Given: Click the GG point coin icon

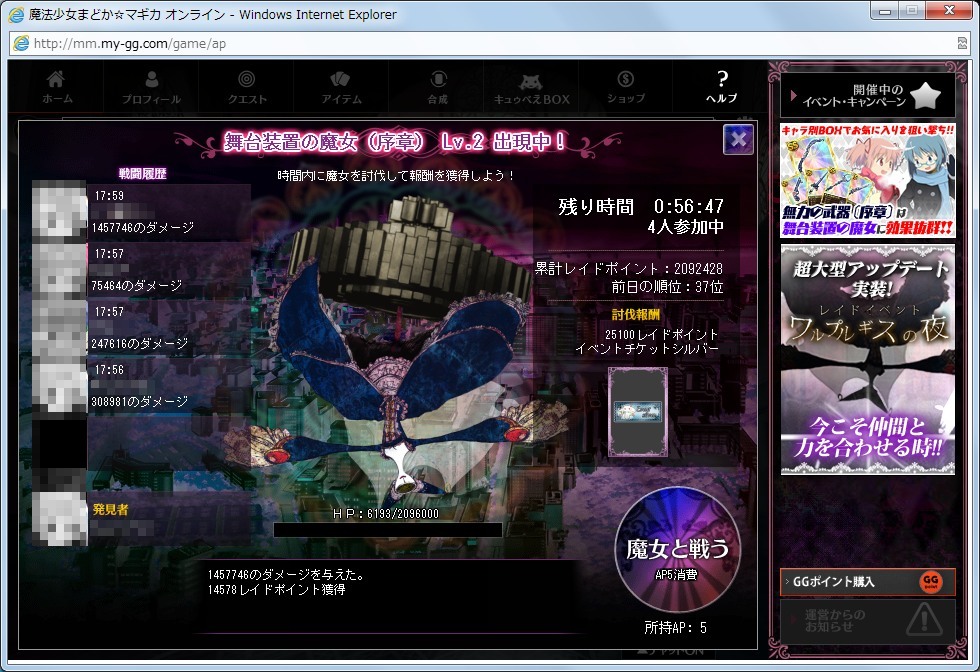Looking at the screenshot, I should click(931, 581).
